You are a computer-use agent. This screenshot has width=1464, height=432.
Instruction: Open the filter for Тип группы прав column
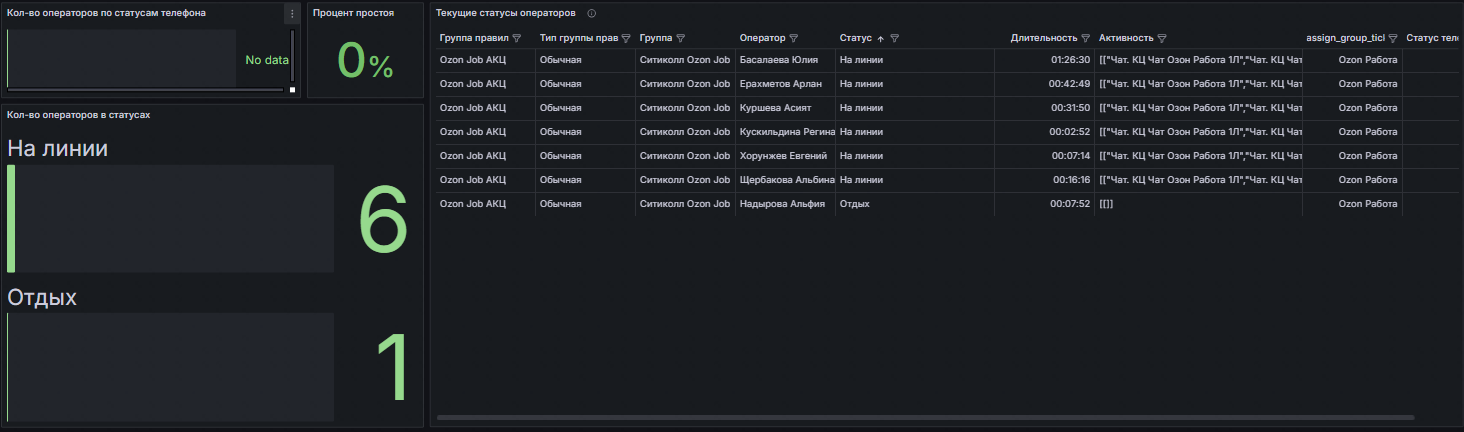(625, 38)
